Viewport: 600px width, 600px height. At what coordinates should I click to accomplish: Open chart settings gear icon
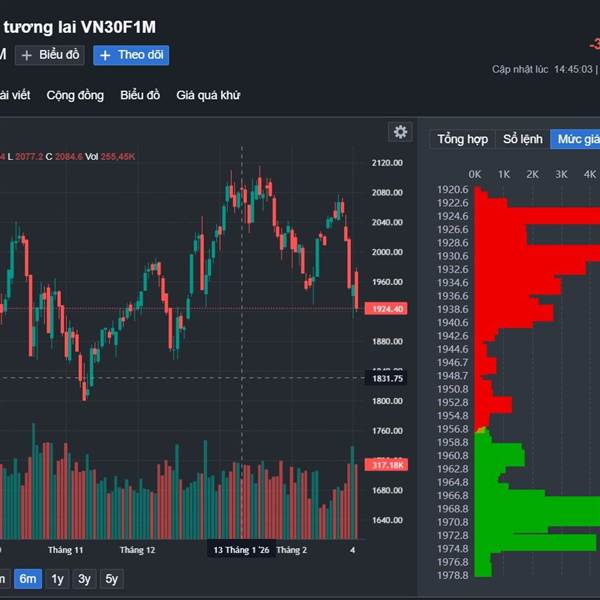click(x=400, y=132)
